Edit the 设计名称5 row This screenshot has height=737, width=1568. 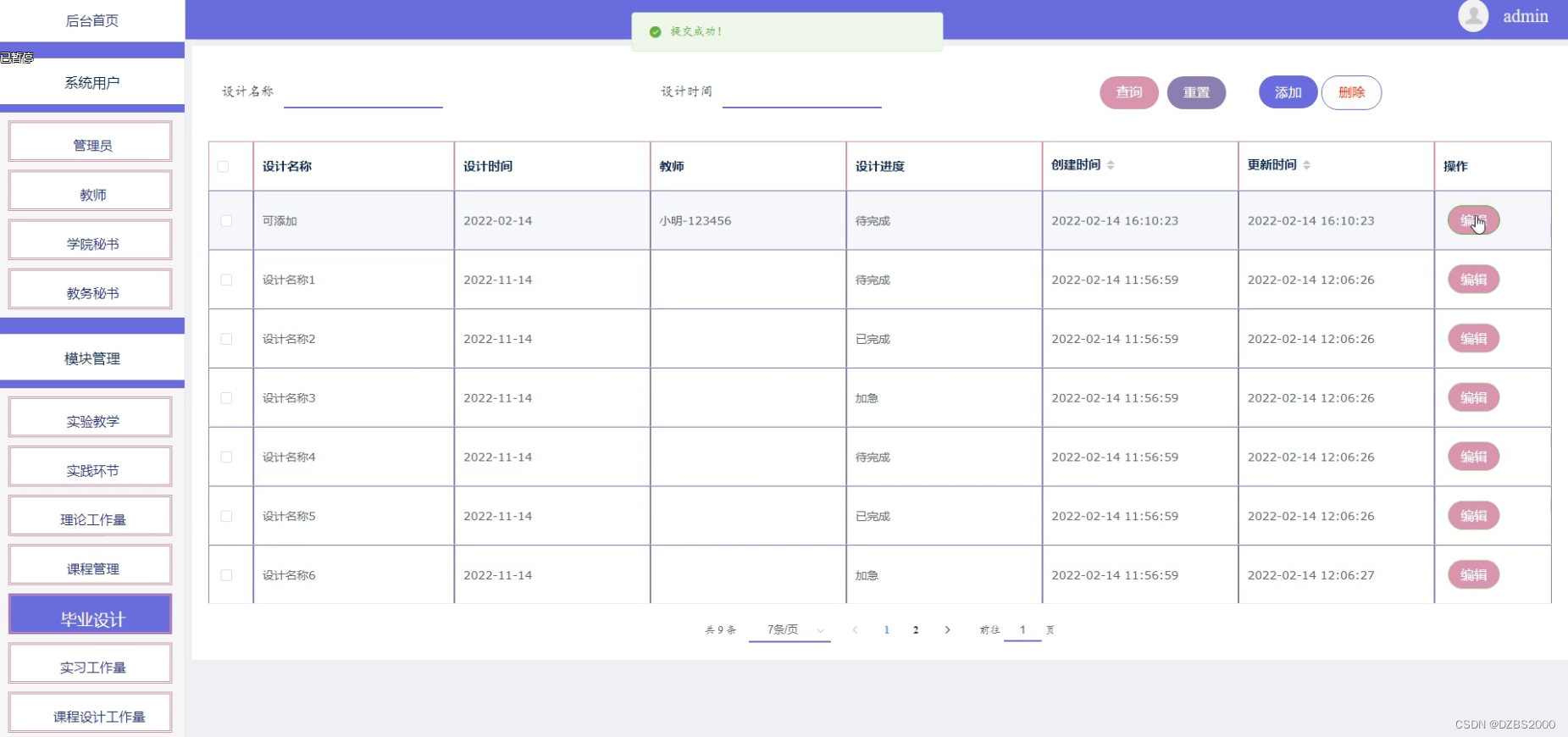tap(1474, 516)
